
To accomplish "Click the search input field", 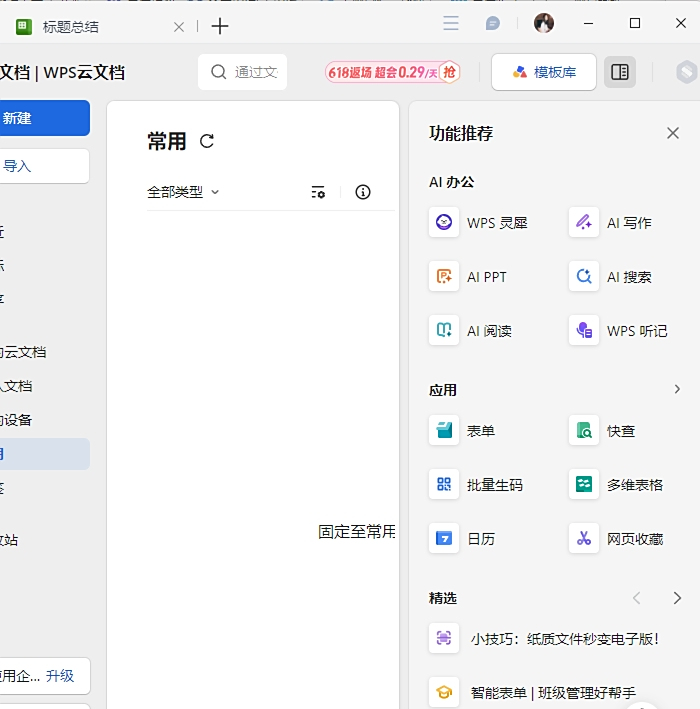I will pyautogui.click(x=254, y=72).
